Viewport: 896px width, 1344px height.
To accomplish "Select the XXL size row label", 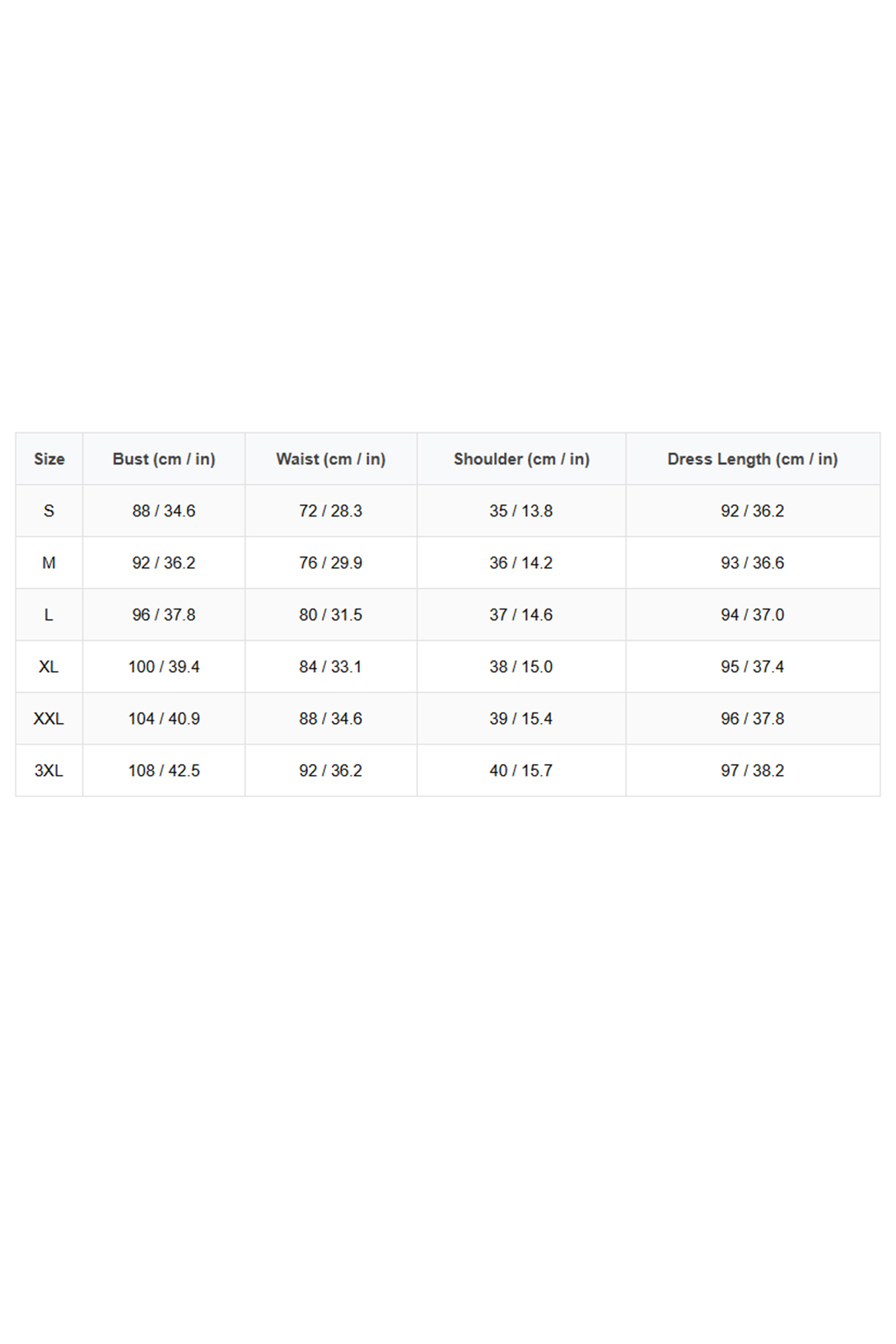I will [49, 718].
